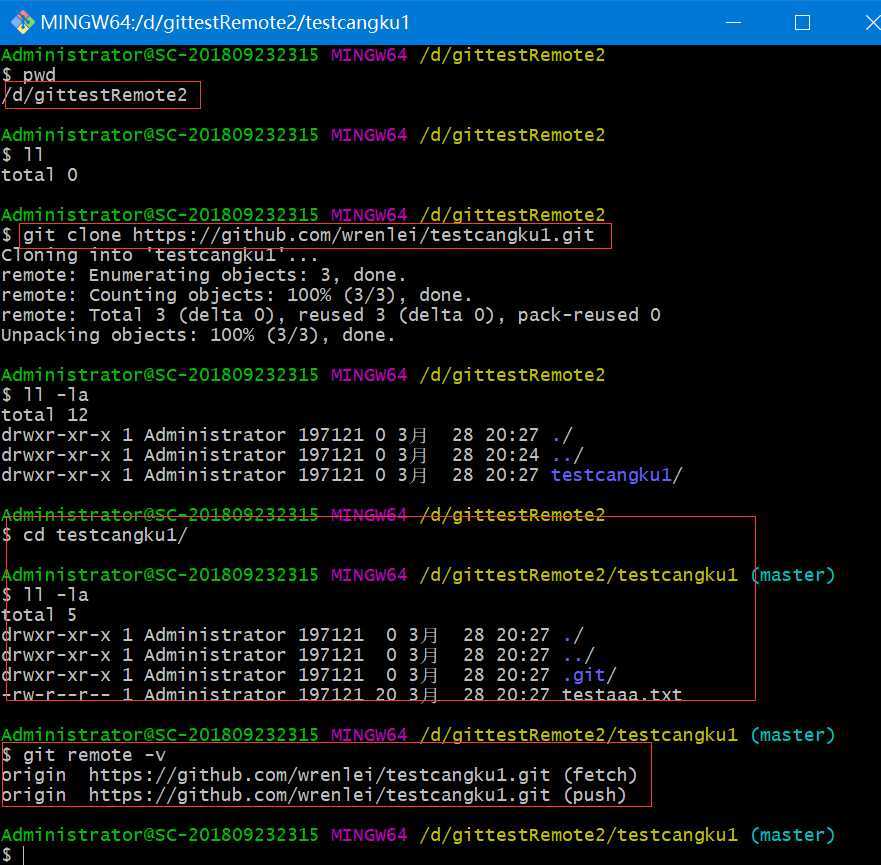This screenshot has height=865, width=881.
Task: Click the 'git remote -v' command line
Action: click(83, 755)
